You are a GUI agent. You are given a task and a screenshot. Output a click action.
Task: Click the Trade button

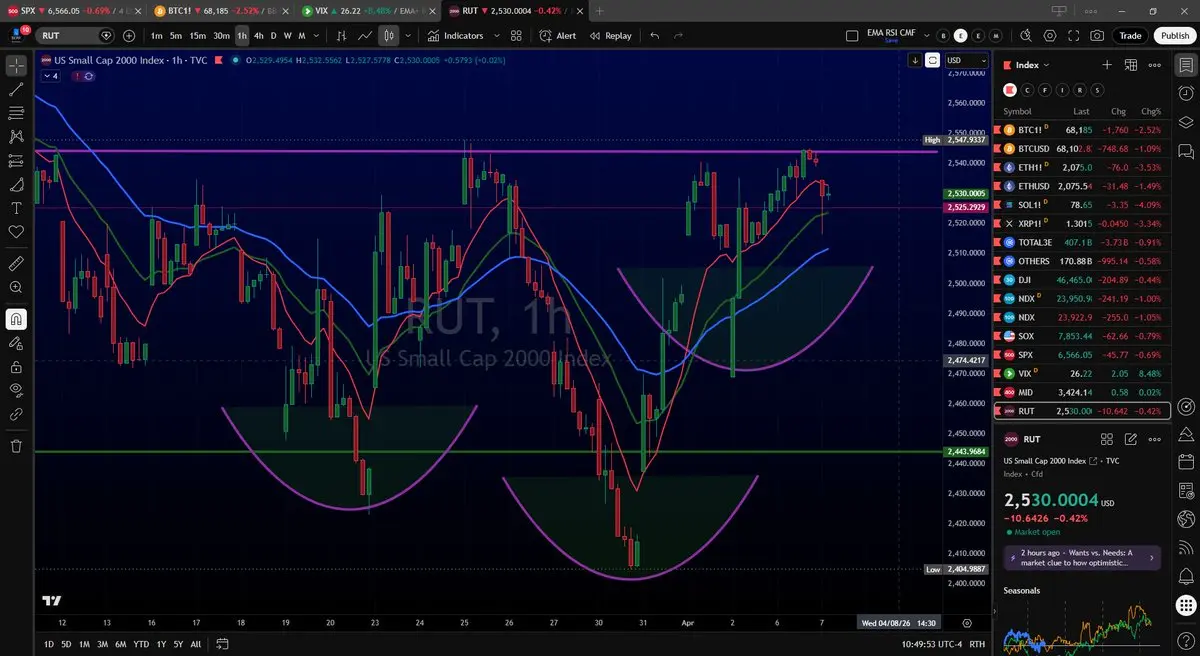click(1130, 35)
